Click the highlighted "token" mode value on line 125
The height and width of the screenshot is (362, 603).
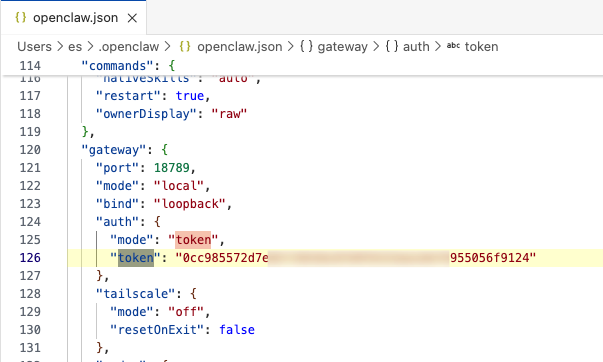193,240
